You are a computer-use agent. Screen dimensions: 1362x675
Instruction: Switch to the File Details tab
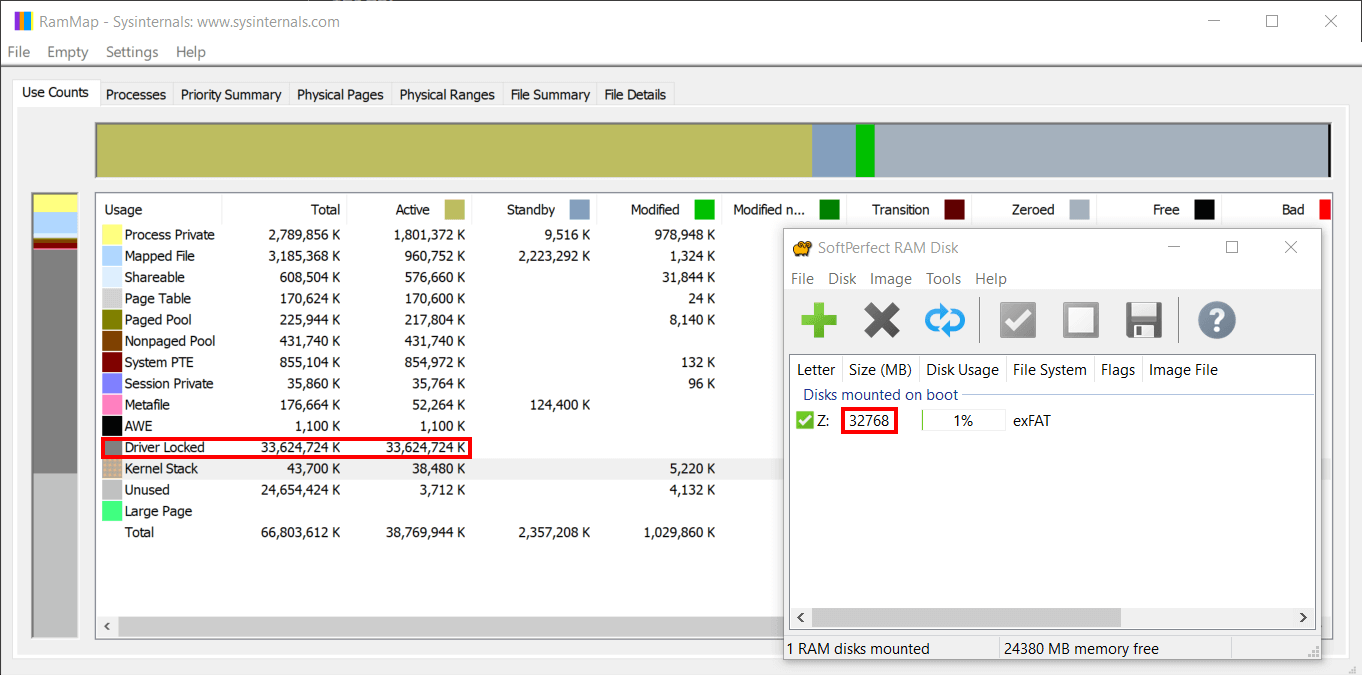(x=635, y=94)
